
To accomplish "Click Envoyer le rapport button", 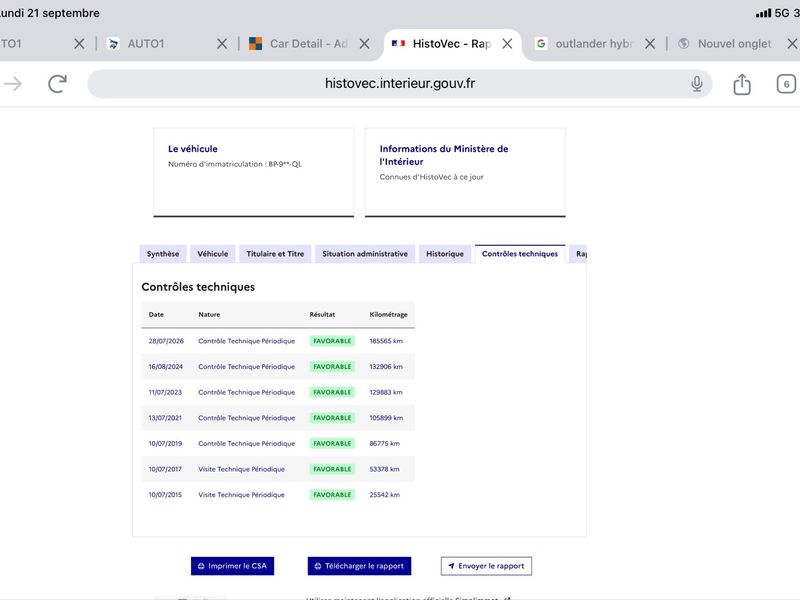I will coord(486,566).
